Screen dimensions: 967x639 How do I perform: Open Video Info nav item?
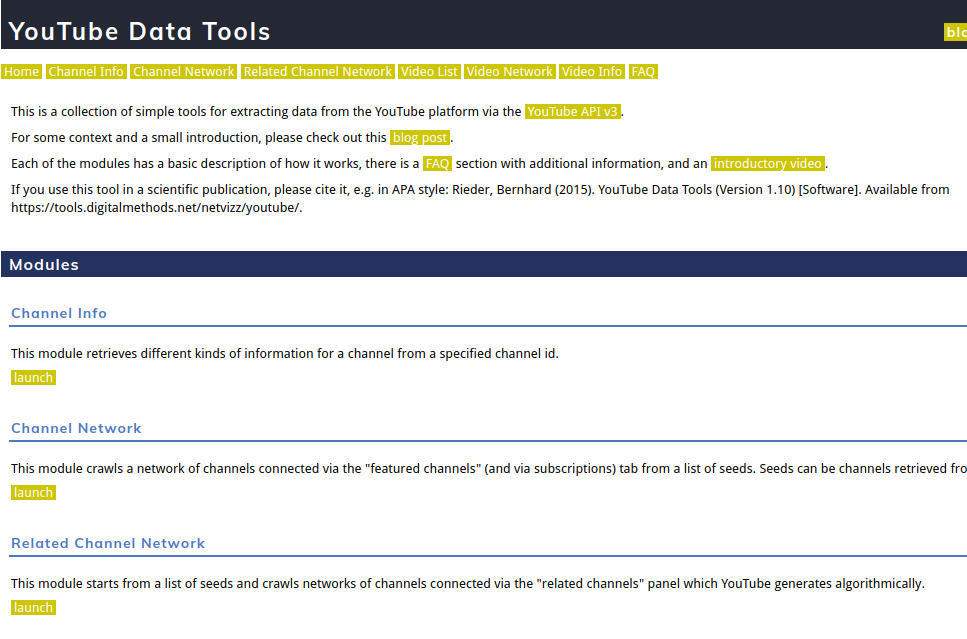click(591, 72)
